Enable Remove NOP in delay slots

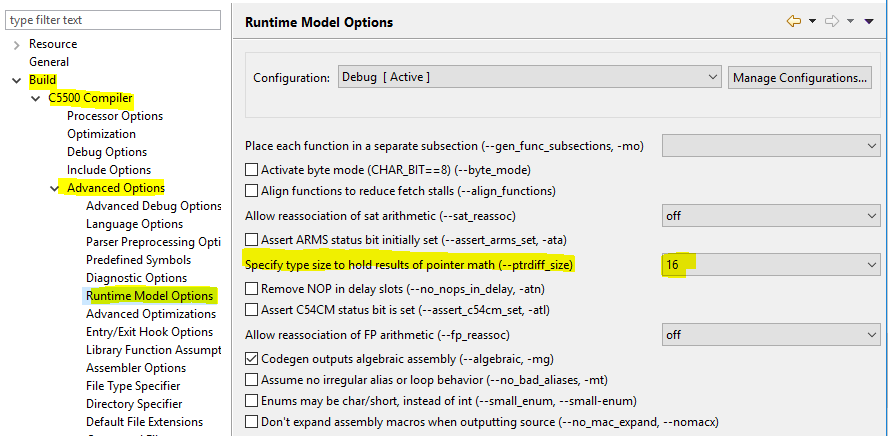click(x=252, y=288)
